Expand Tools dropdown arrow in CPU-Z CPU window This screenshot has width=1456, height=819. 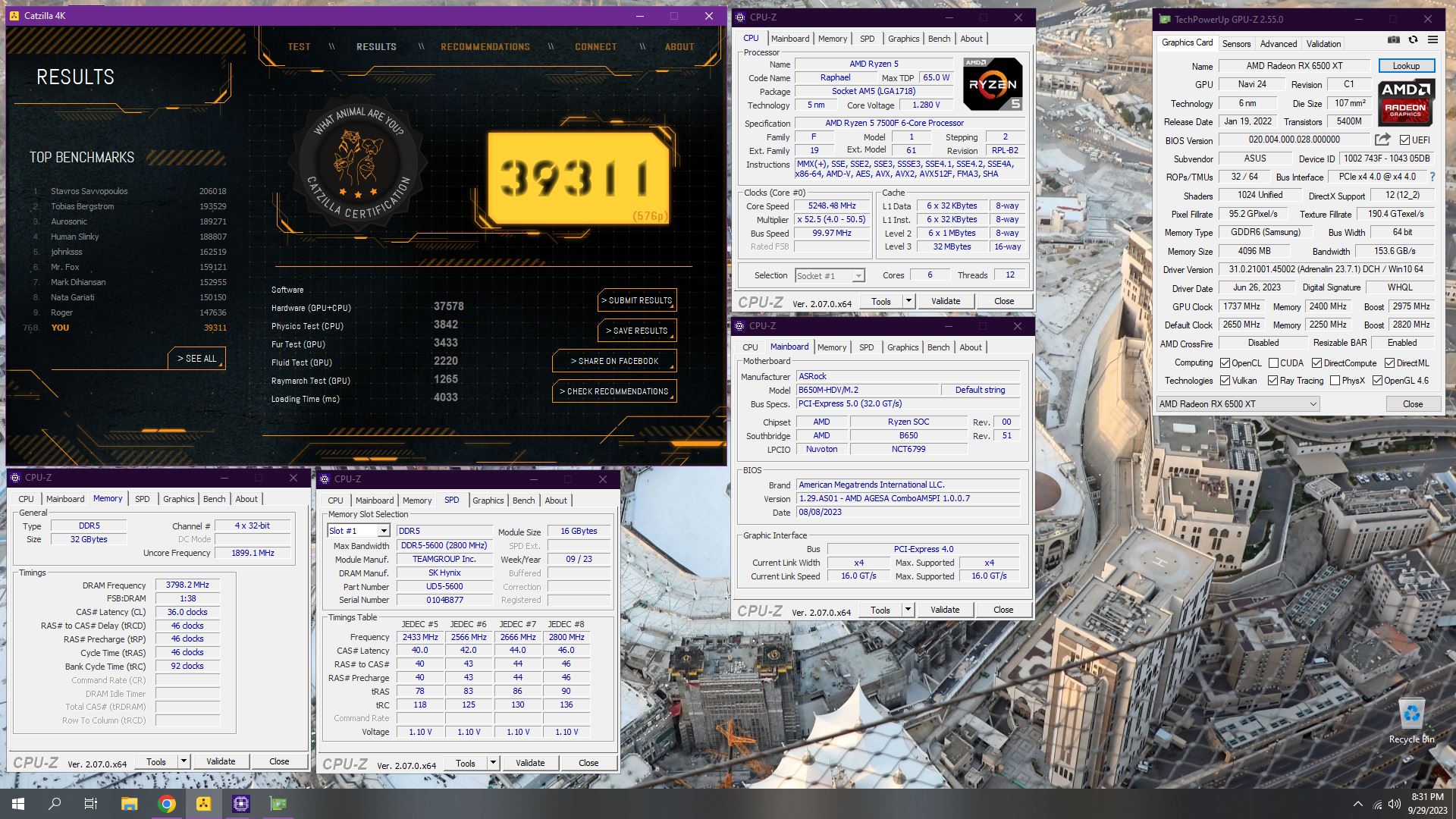click(908, 301)
